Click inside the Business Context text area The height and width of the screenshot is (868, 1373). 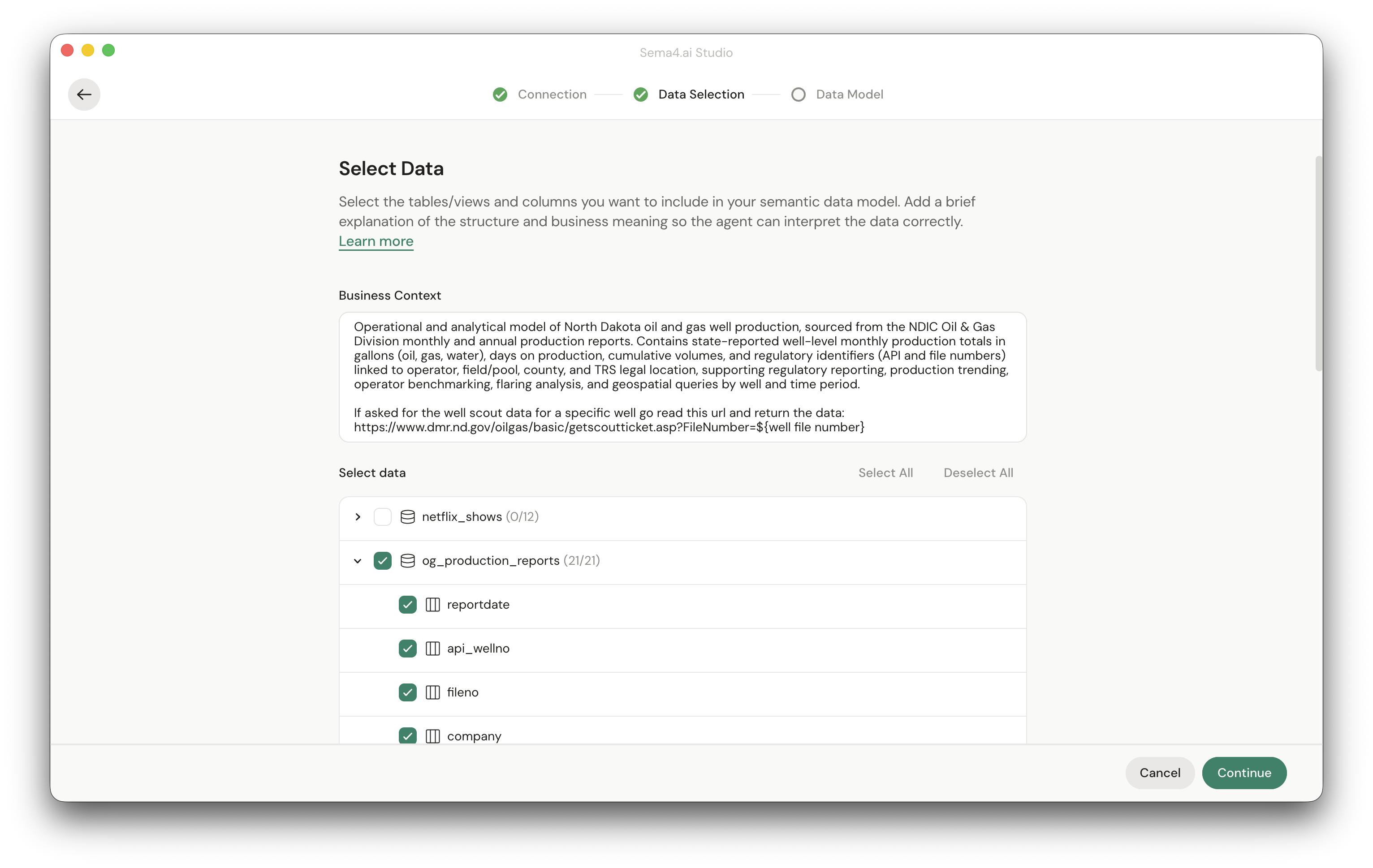[x=682, y=377]
